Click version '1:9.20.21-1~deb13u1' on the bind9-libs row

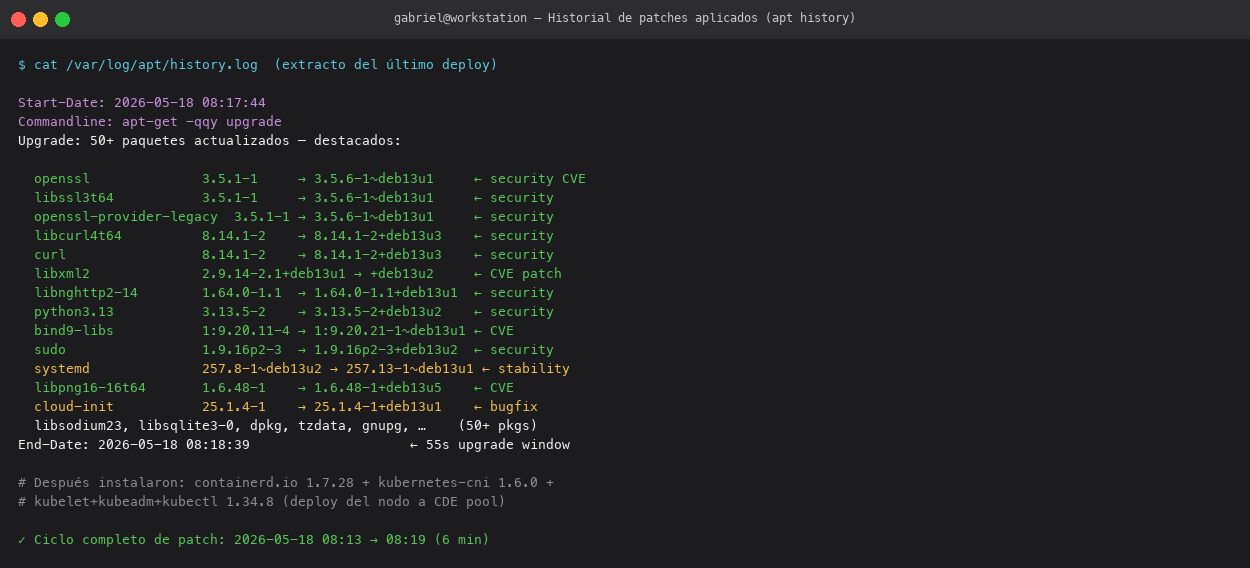point(390,331)
